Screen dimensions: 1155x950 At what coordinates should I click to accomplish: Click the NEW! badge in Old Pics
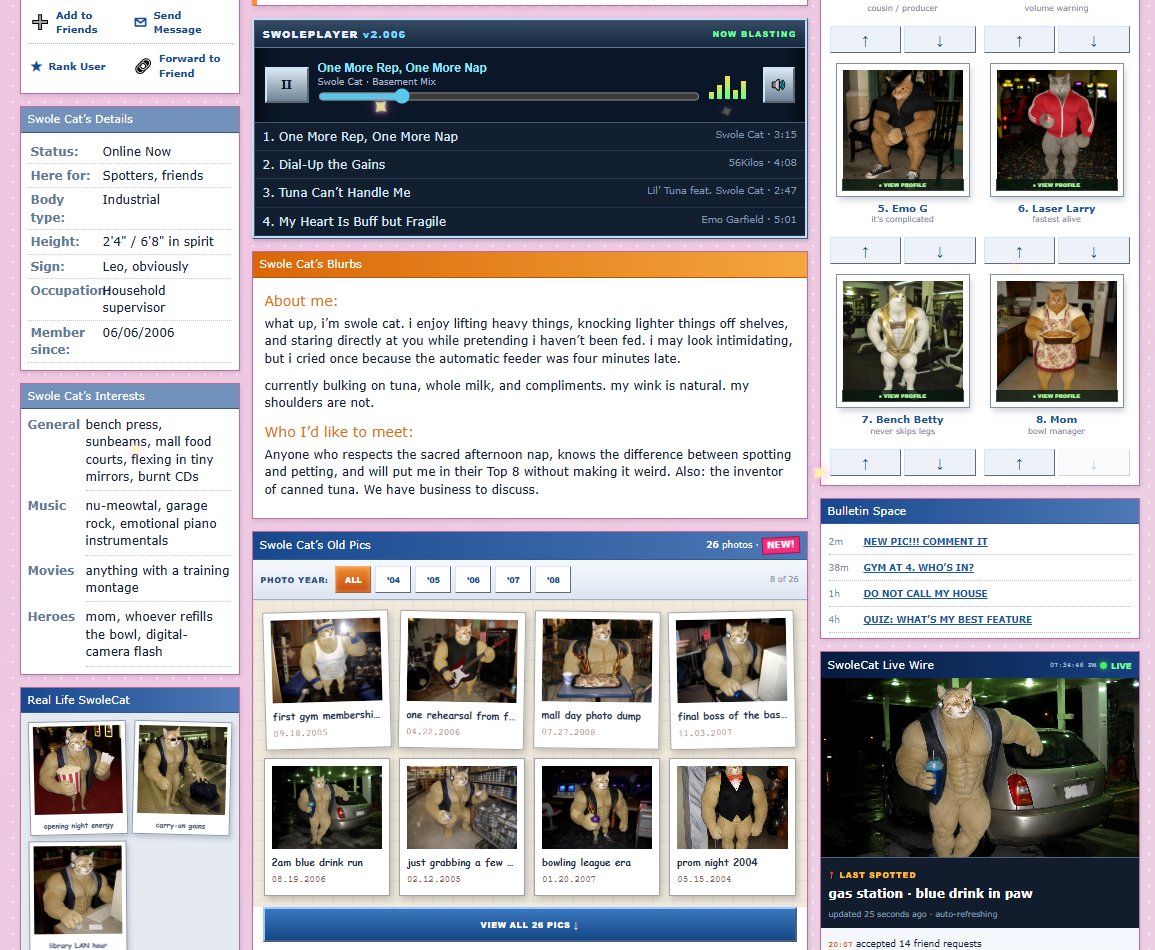pos(780,545)
